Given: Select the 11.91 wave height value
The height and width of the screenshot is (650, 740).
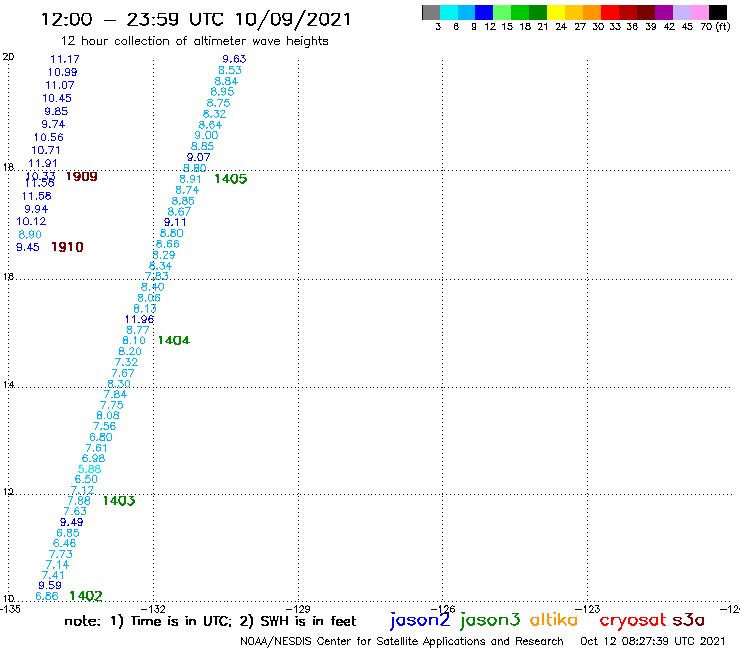Looking at the screenshot, I should [x=43, y=163].
